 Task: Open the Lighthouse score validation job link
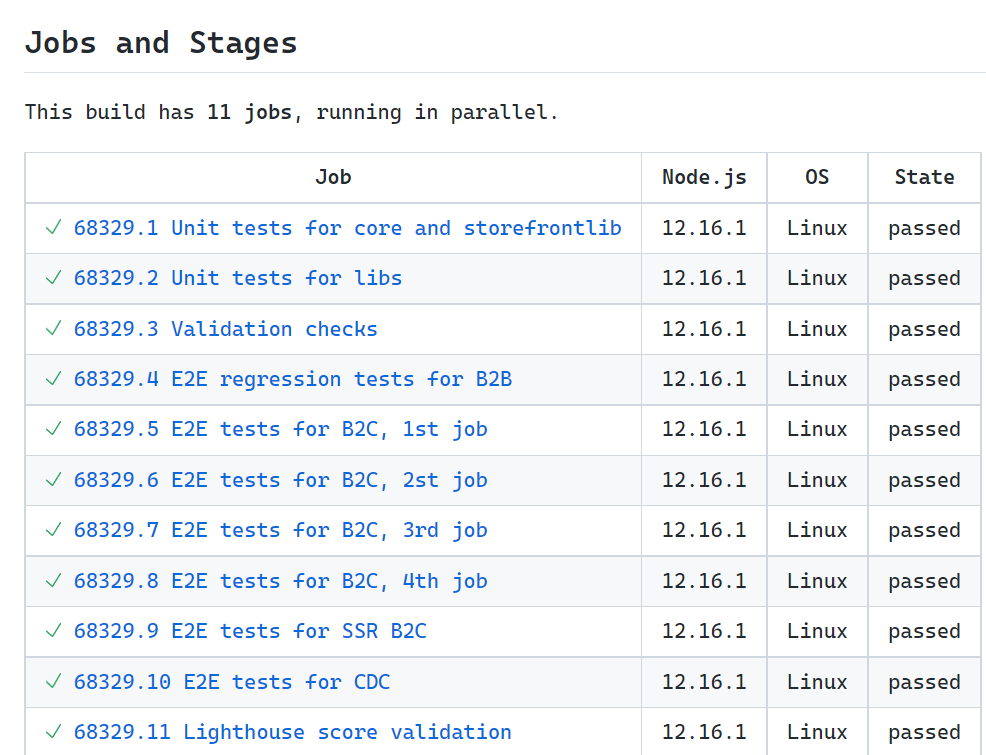click(x=292, y=732)
